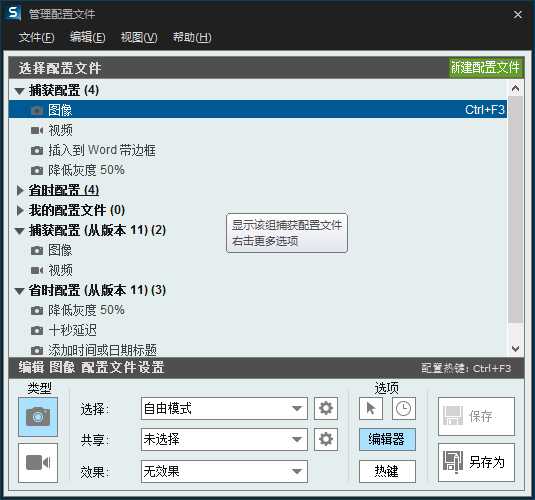This screenshot has width=535, height=500.
Task: Click the 配置热键: Ctrl+F3 label
Action: coord(466,368)
